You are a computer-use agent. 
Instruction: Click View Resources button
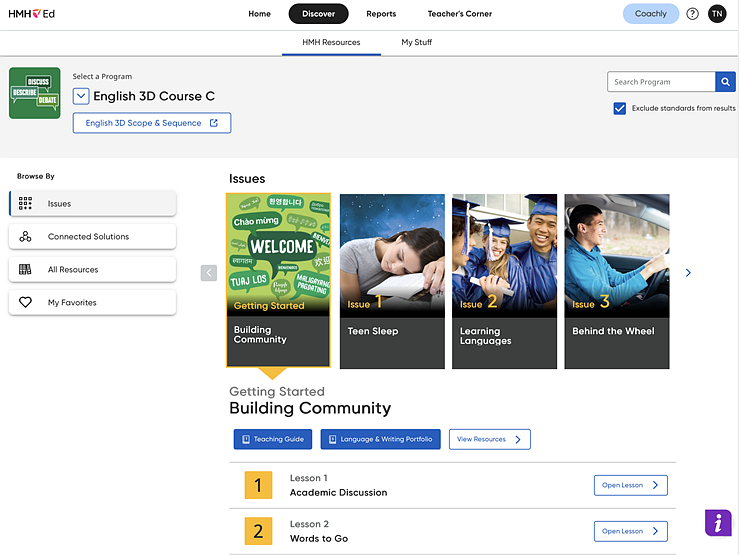[489, 439]
